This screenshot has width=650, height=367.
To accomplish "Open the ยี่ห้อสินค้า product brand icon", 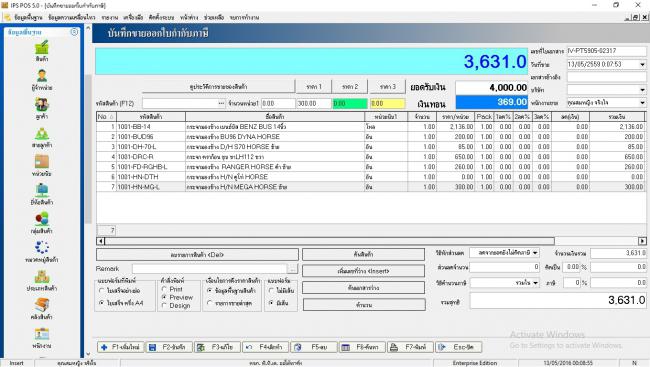I will pyautogui.click(x=41, y=190).
